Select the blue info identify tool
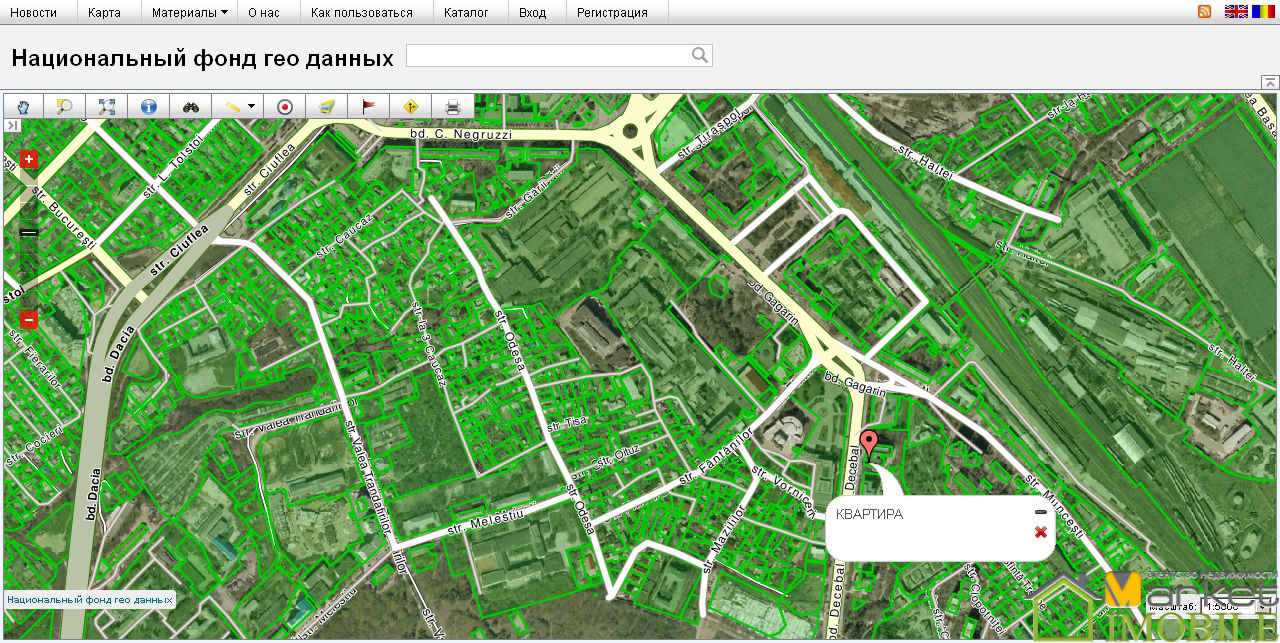The image size is (1280, 643). [x=149, y=107]
